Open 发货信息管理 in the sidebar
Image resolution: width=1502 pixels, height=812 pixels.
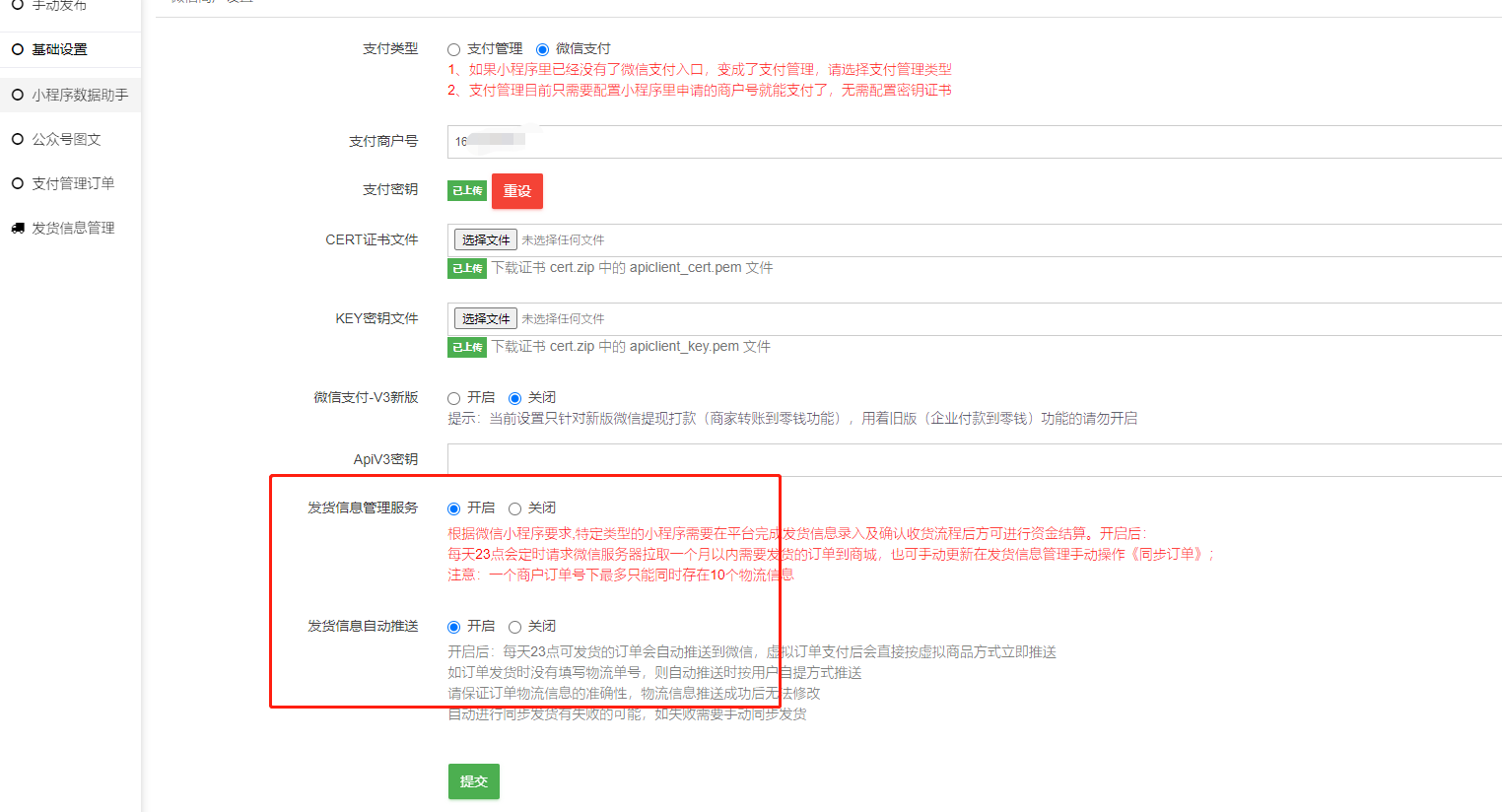pyautogui.click(x=73, y=228)
